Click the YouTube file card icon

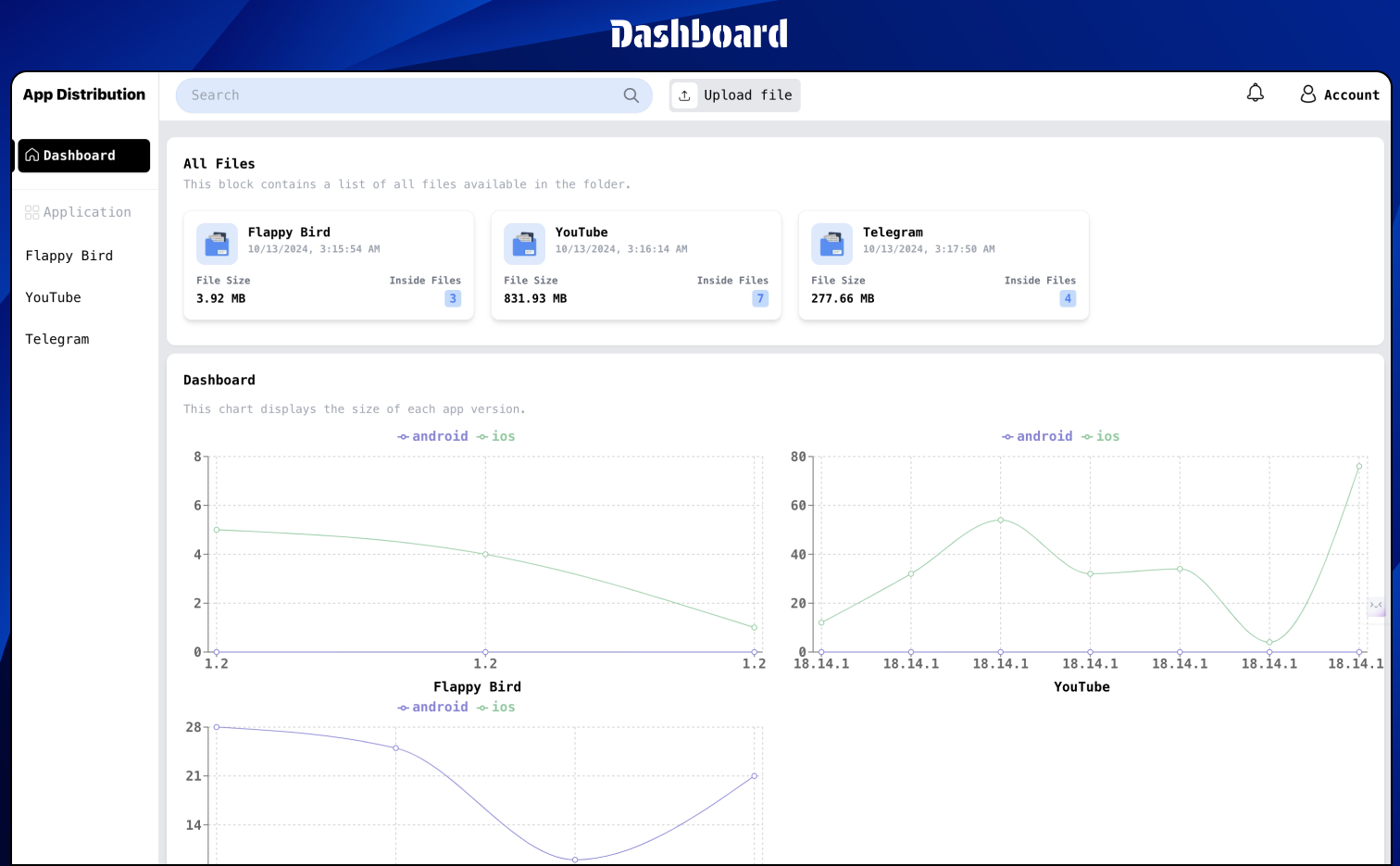coord(524,245)
